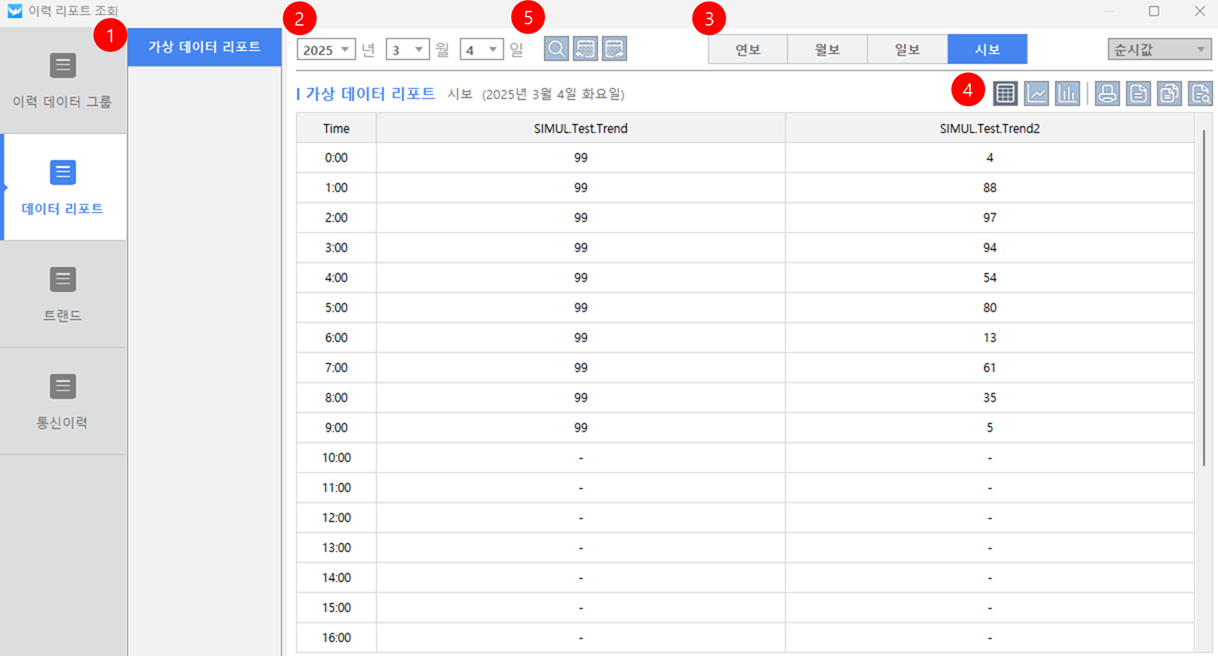Open 이력 데이터 그룹 in the sidebar

(x=63, y=81)
